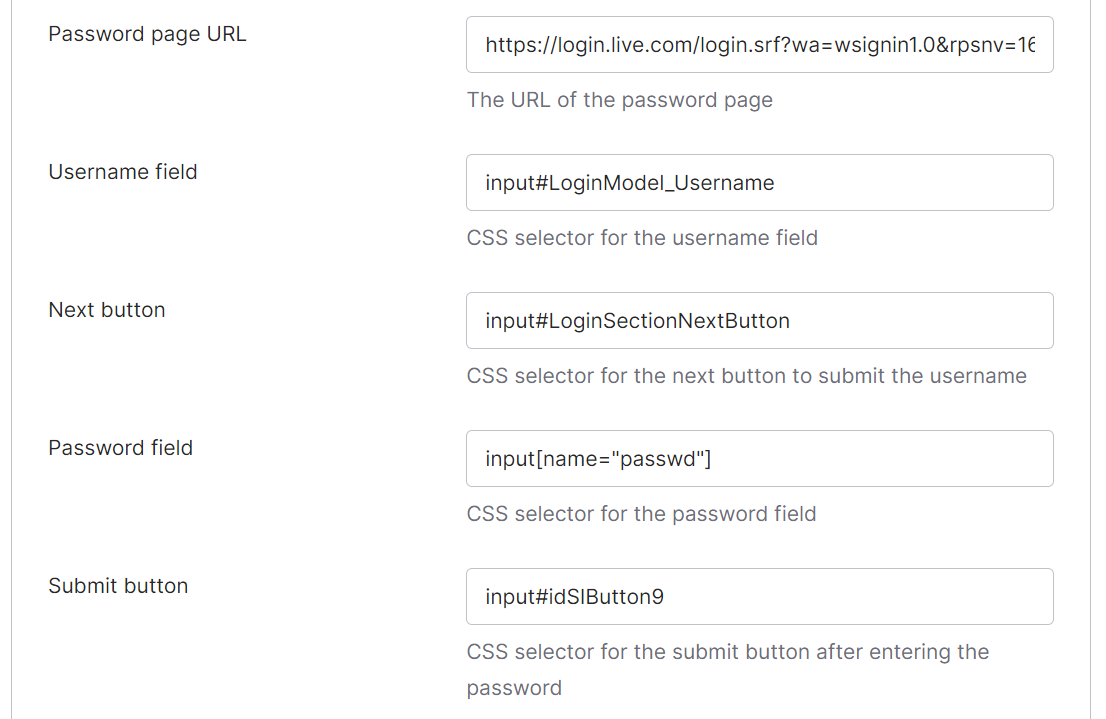Click the 'Submit button' label
Screen dimensions: 1106x719
point(118,586)
